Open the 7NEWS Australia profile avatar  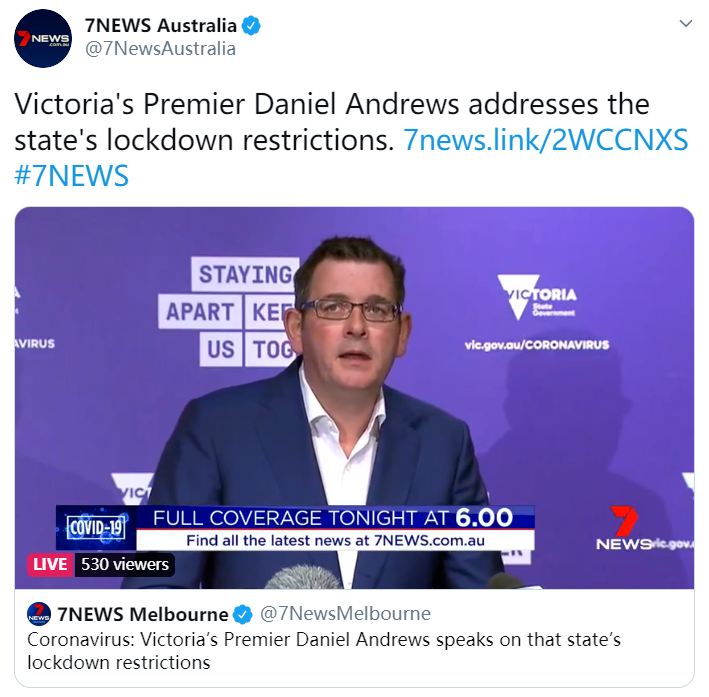click(43, 38)
